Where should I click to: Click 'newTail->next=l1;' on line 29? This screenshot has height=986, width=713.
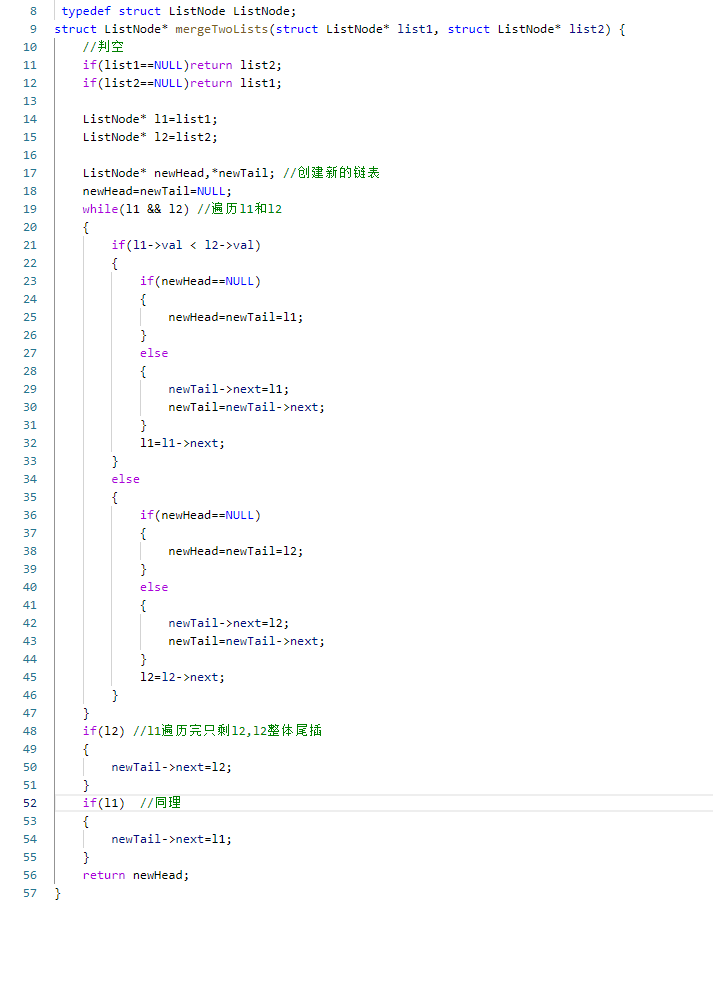point(228,389)
